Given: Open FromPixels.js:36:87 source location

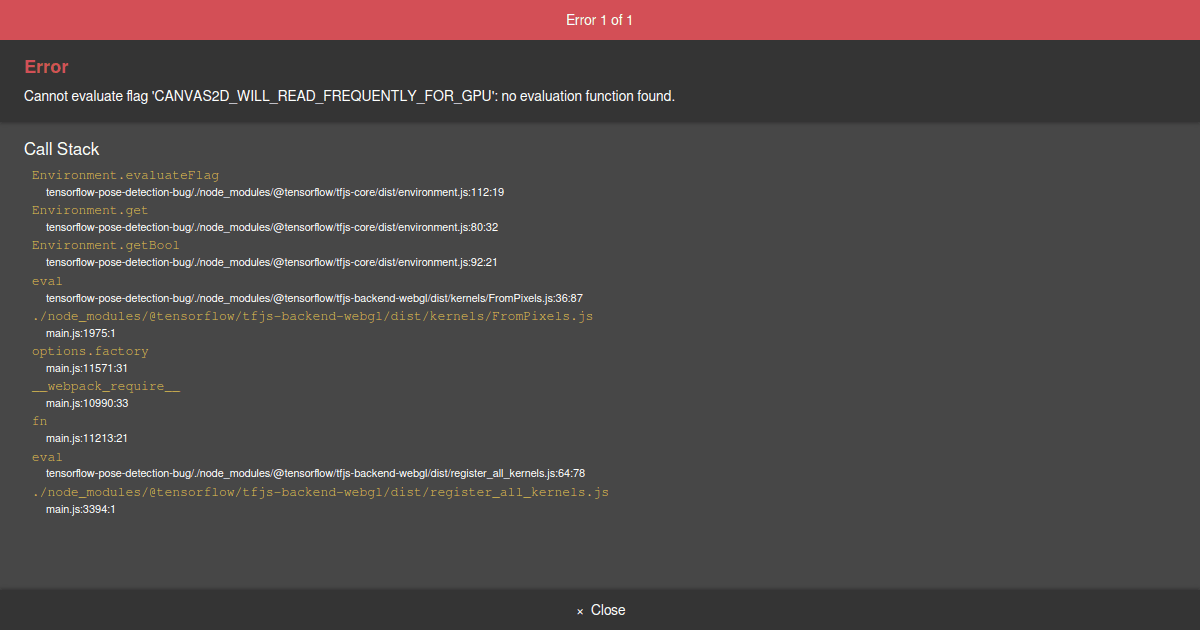Looking at the screenshot, I should pos(314,298).
